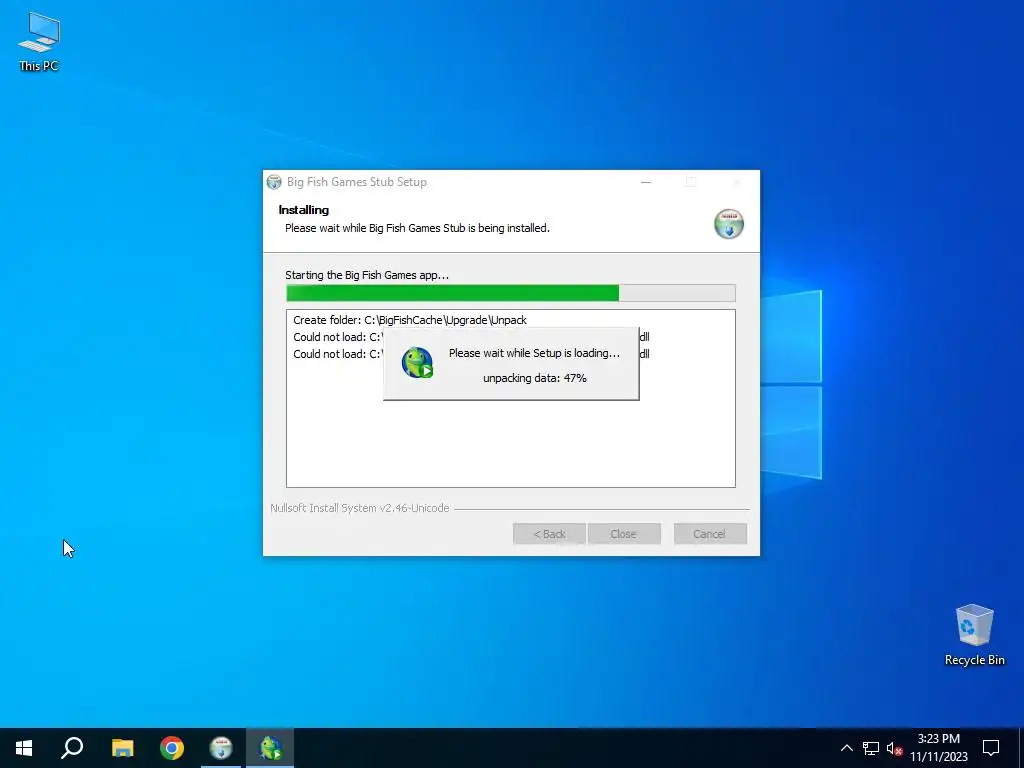Click the installer logo in setup header
The width and height of the screenshot is (1024, 768).
[x=729, y=224]
